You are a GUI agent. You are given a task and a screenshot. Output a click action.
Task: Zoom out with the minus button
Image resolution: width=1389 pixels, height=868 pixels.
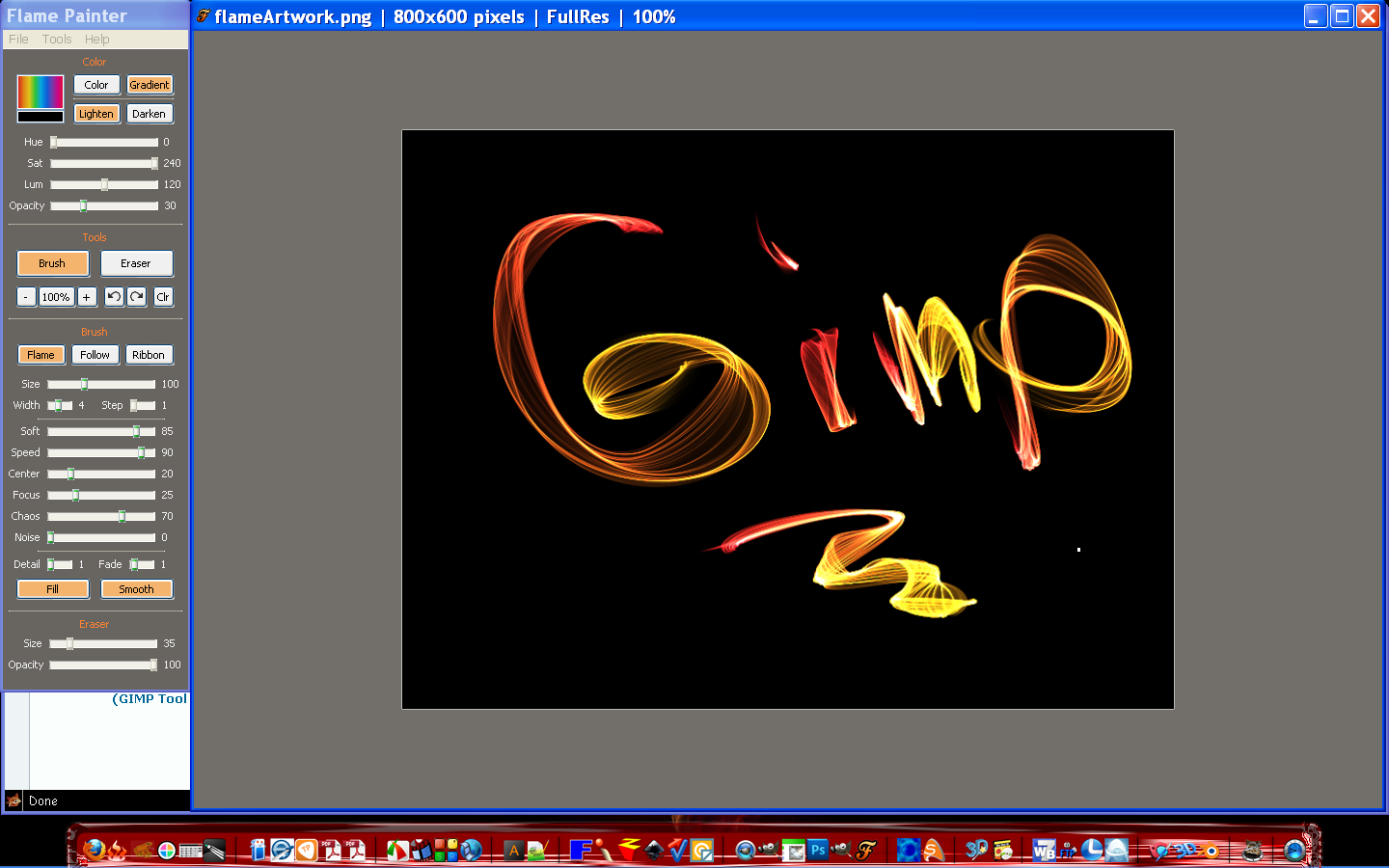pyautogui.click(x=26, y=297)
